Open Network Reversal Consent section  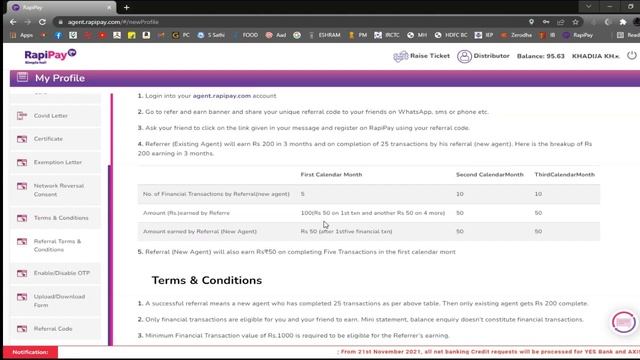(x=55, y=190)
